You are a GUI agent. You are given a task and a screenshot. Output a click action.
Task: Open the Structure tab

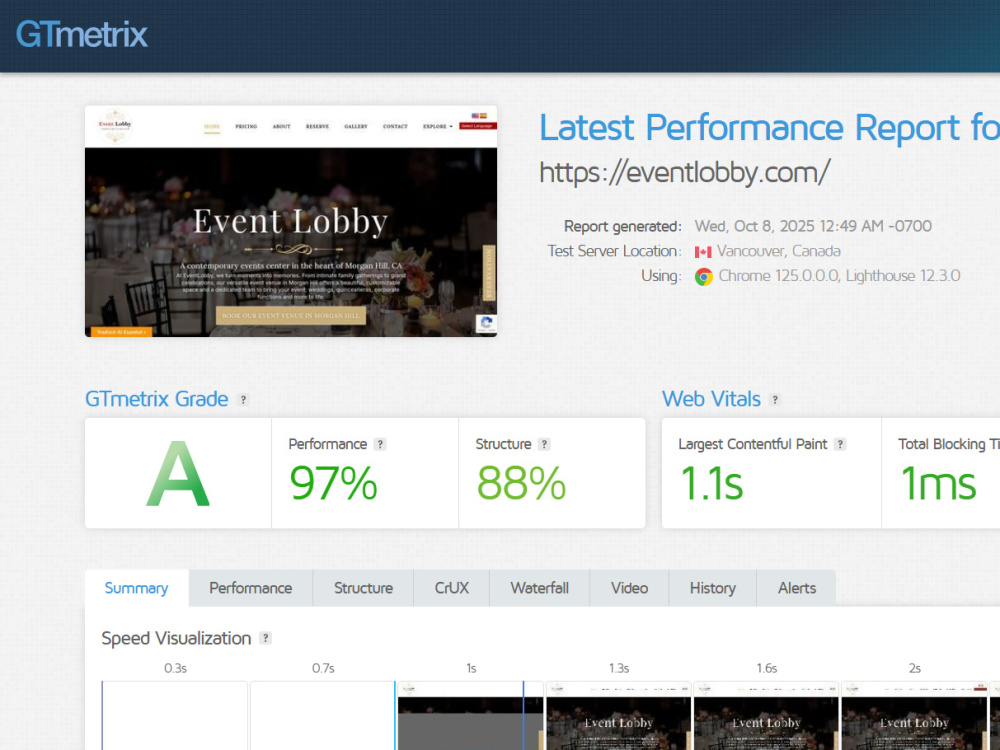coord(364,588)
